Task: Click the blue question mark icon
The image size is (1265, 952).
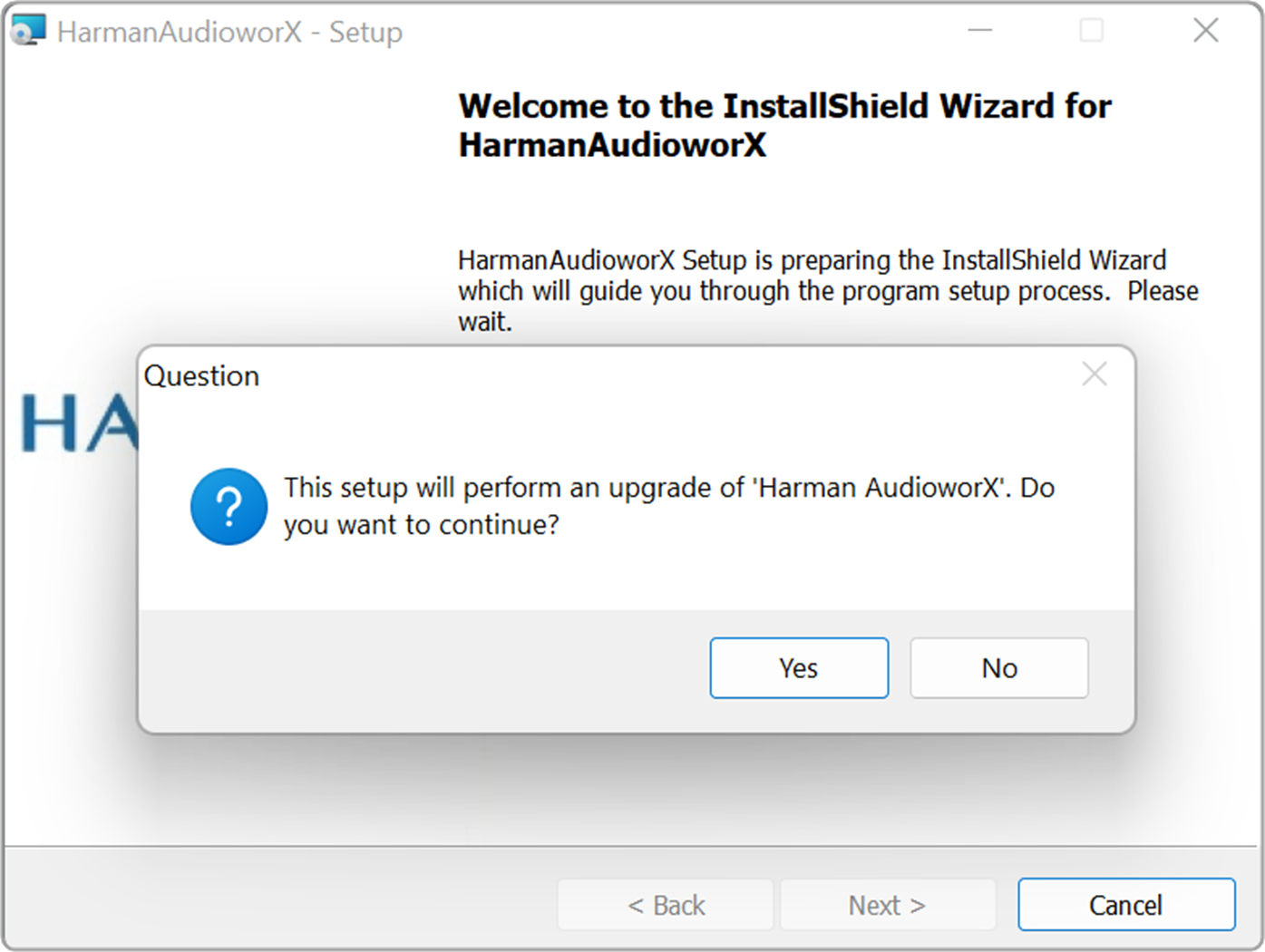Action: [229, 507]
